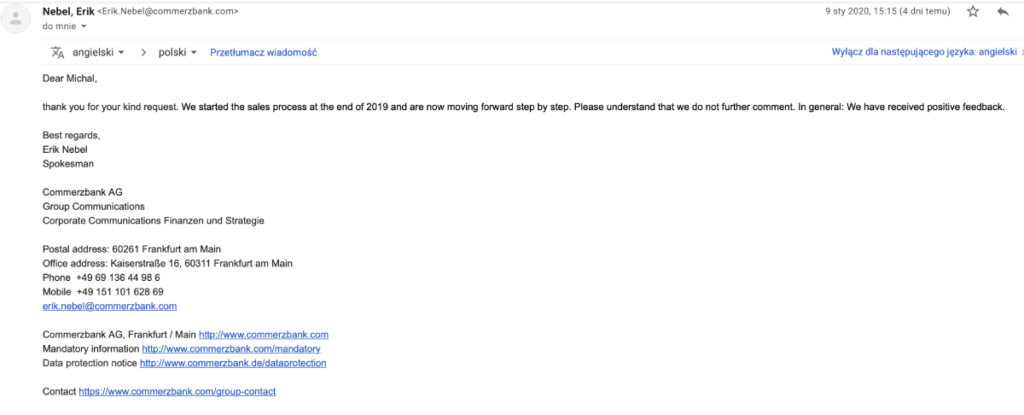Expand recipient details next to "do mnie"
Image resolution: width=1024 pixels, height=415 pixels.
(83, 26)
